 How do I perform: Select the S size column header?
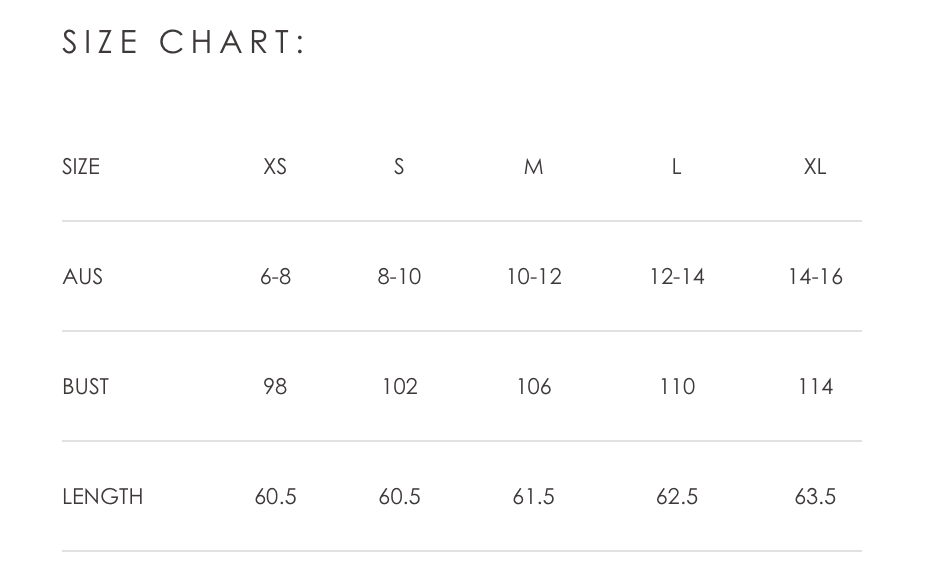coord(399,167)
